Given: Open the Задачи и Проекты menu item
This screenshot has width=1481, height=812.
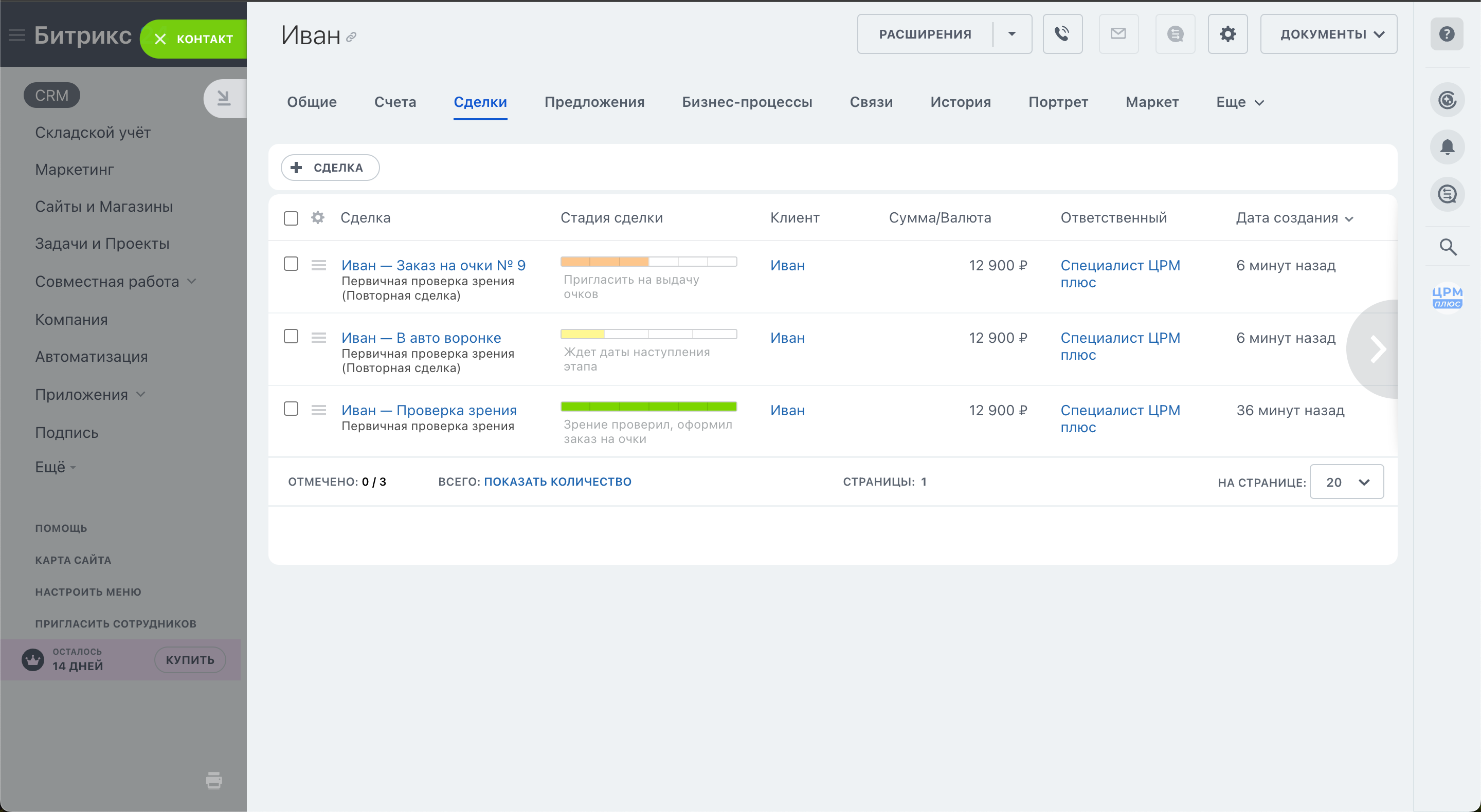Looking at the screenshot, I should pyautogui.click(x=102, y=244).
